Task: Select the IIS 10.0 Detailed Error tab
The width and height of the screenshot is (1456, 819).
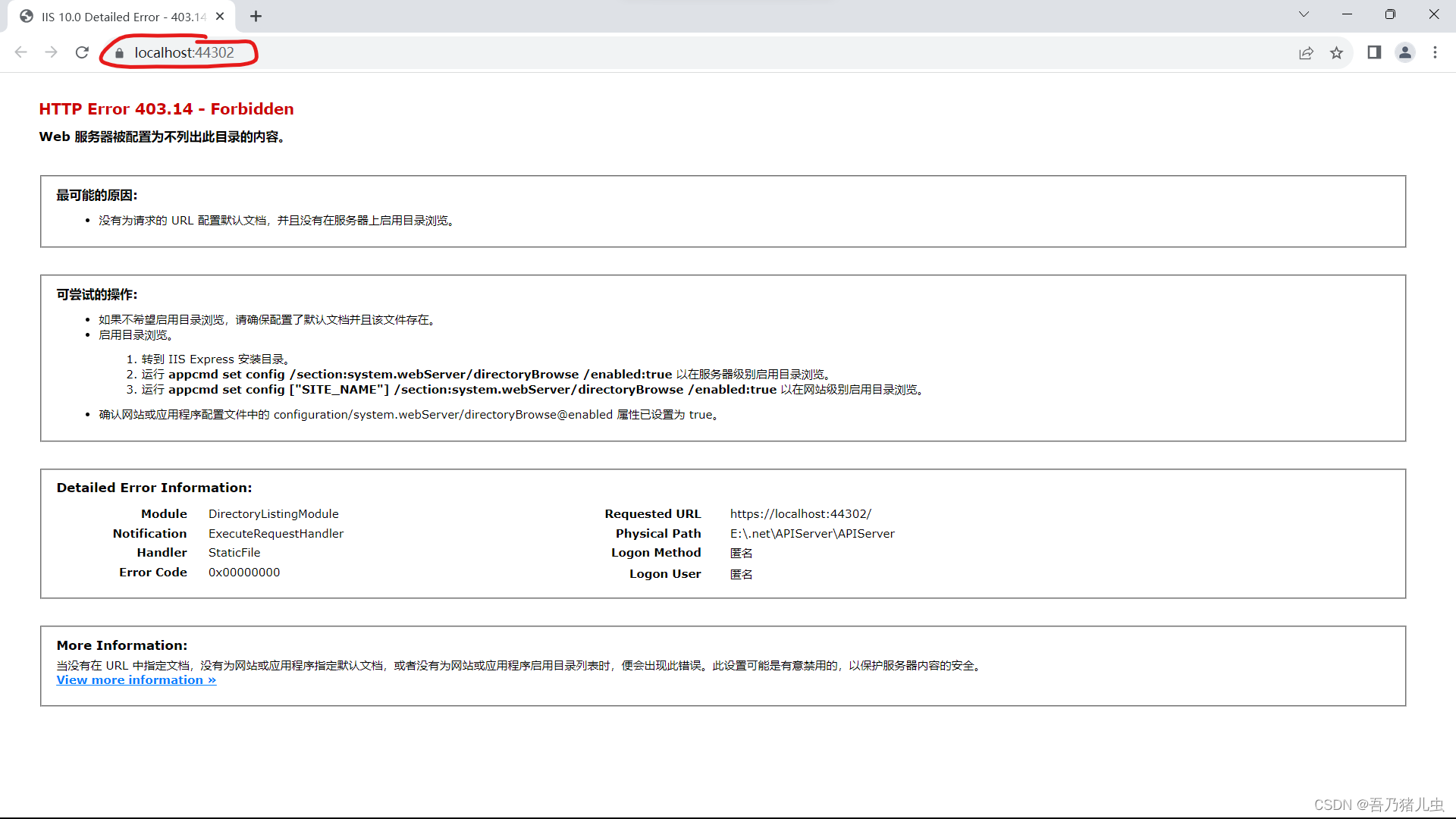Action: click(121, 17)
